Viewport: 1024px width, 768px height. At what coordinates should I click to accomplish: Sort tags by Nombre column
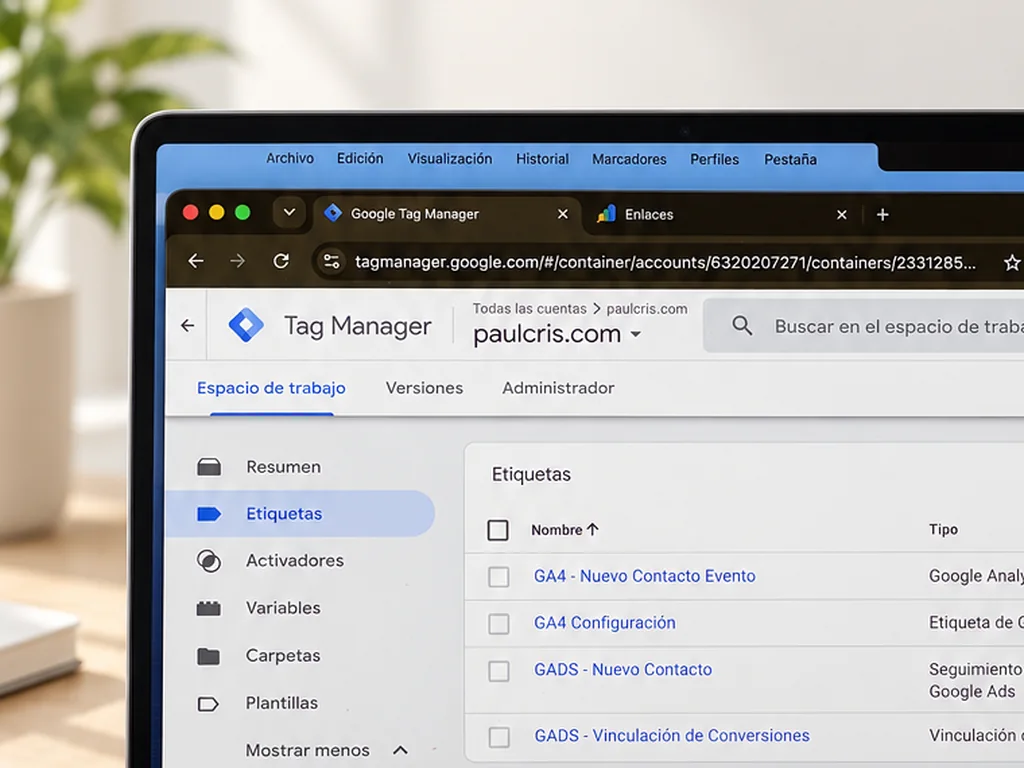(564, 530)
